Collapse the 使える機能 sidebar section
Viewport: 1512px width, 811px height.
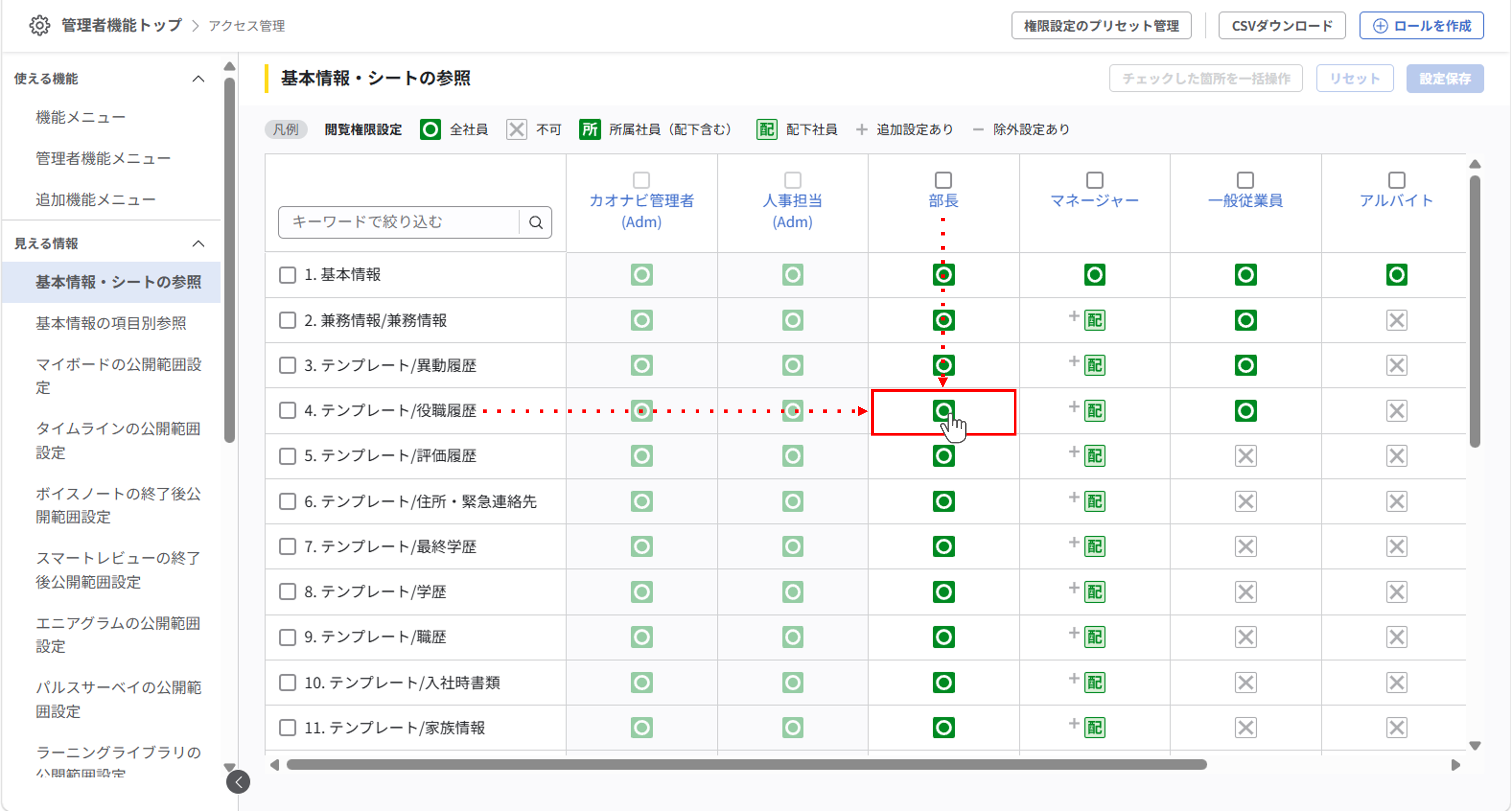click(x=198, y=79)
